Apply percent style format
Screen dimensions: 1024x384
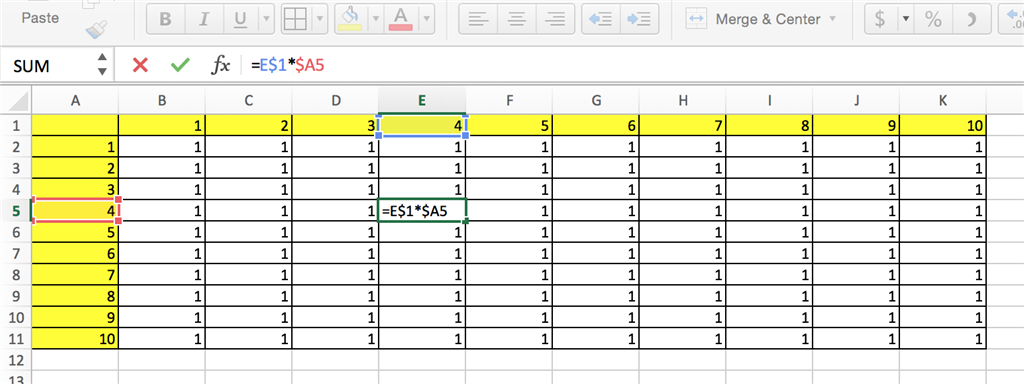(933, 19)
